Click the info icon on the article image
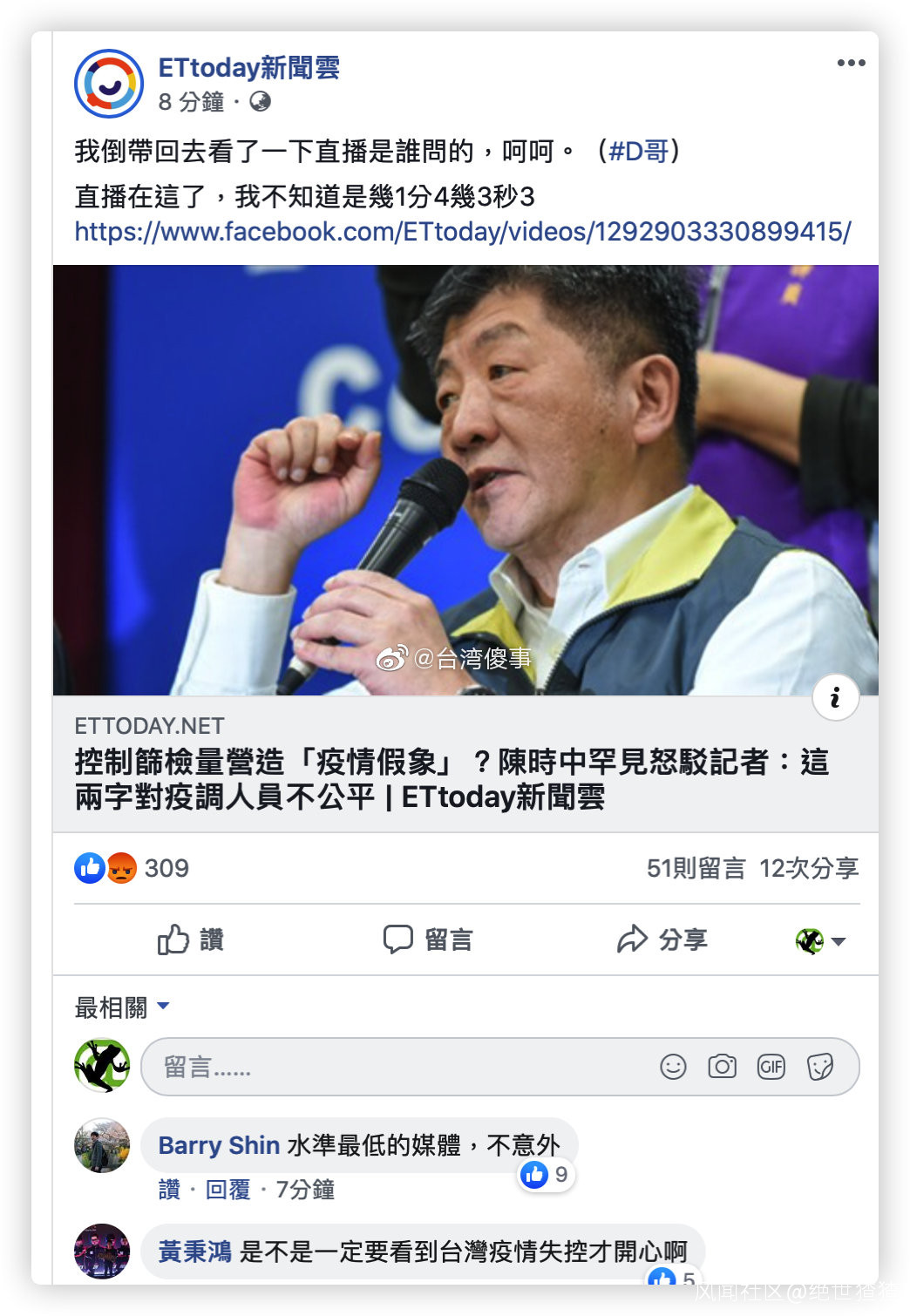910x1316 pixels. coord(835,697)
